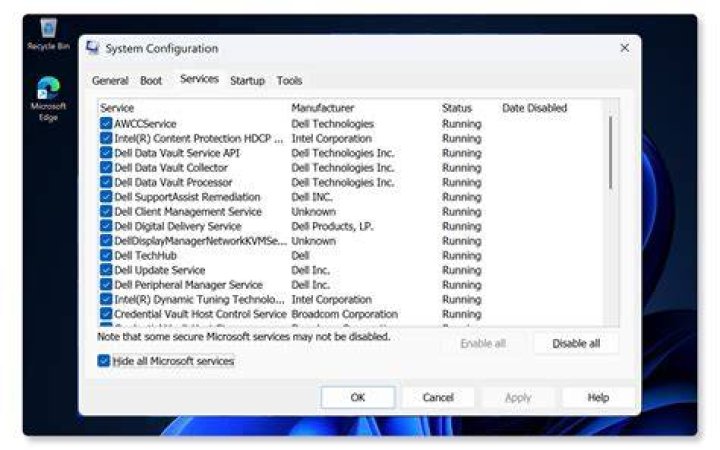
Task: Click Running status of Dell TechHub row
Action: coord(461,256)
